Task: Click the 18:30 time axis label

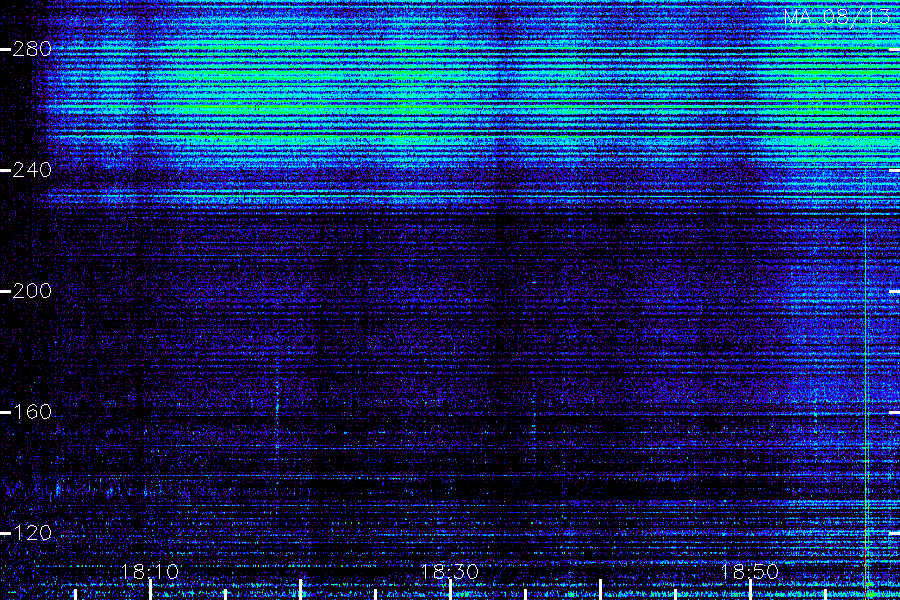Action: click(x=449, y=571)
